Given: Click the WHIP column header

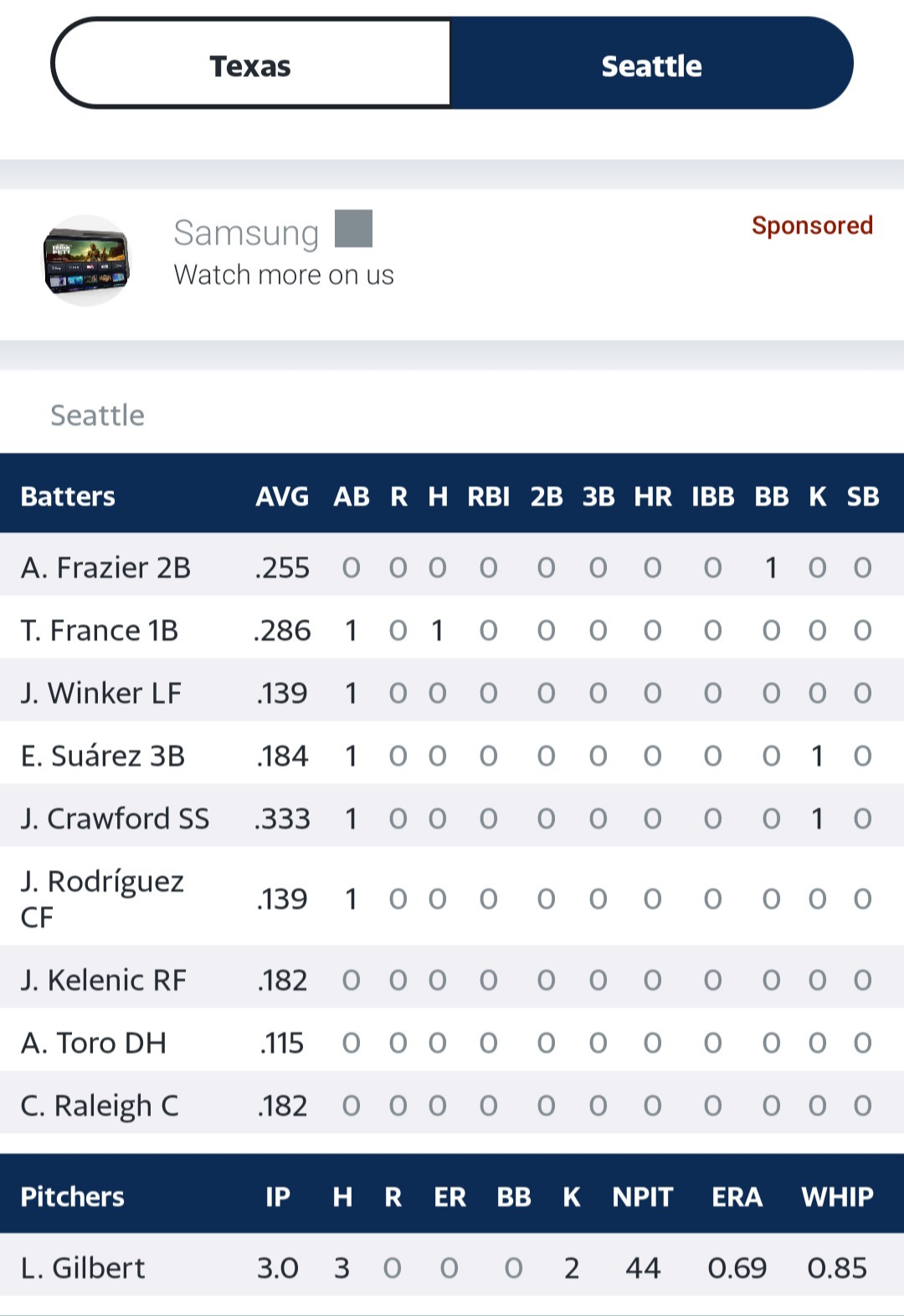Looking at the screenshot, I should click(837, 1197).
